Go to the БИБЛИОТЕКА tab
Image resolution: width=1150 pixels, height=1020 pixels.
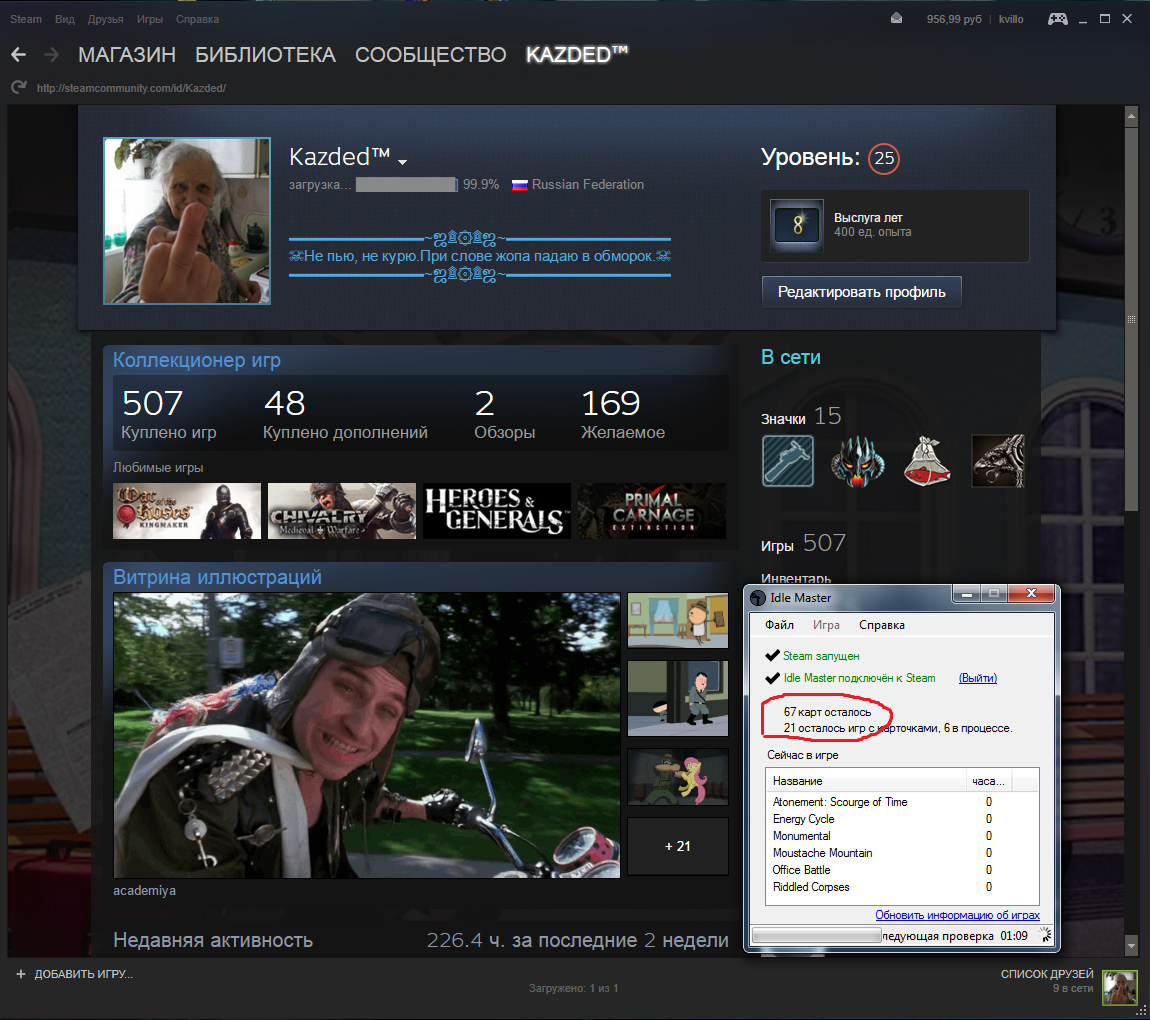[265, 55]
